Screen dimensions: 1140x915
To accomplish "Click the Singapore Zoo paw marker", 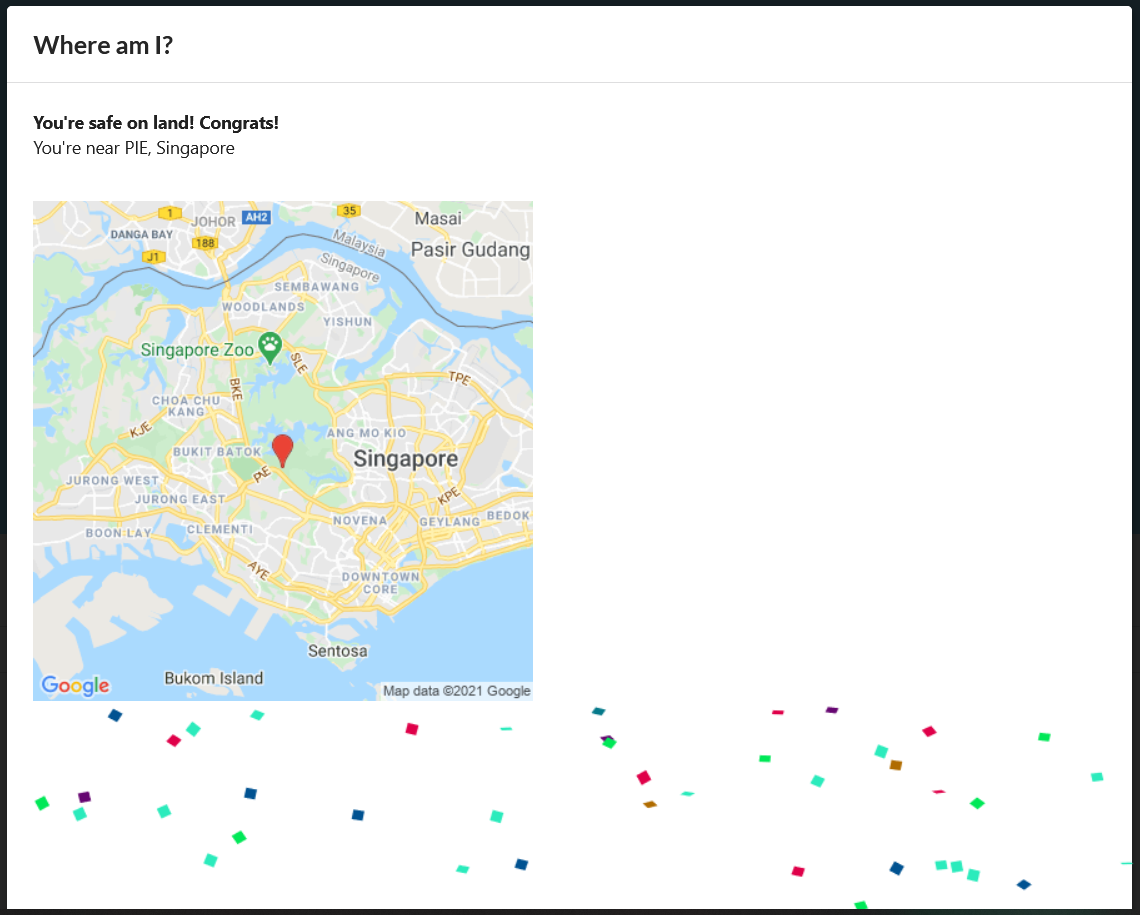I will point(270,348).
